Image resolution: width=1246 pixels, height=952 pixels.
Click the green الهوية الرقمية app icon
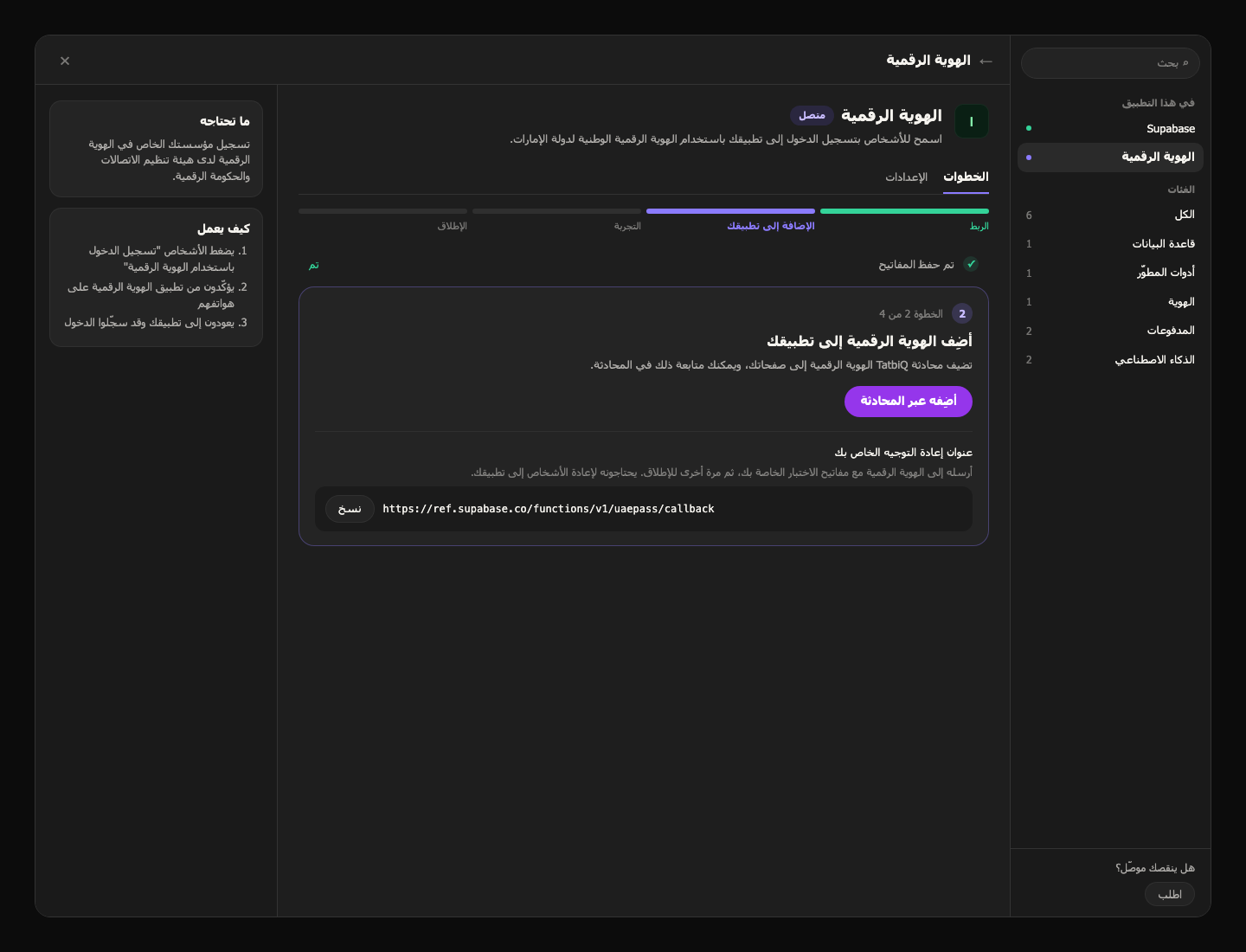[971, 122]
